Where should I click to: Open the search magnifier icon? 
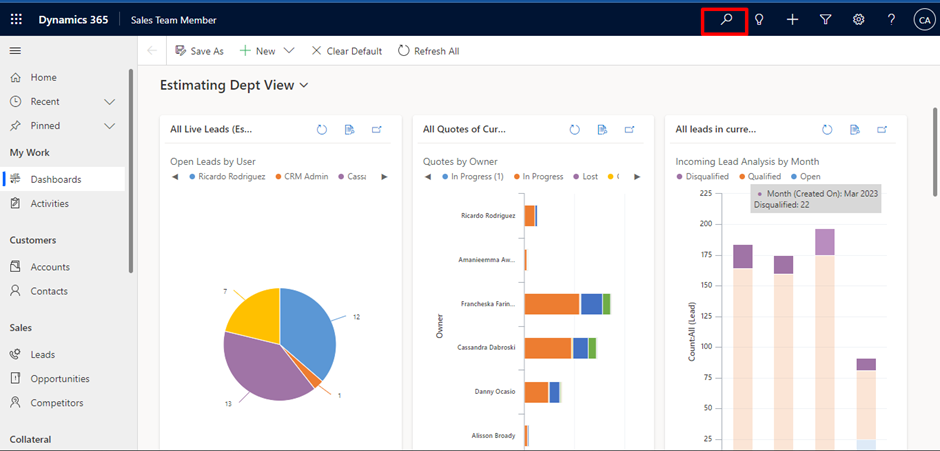point(726,20)
